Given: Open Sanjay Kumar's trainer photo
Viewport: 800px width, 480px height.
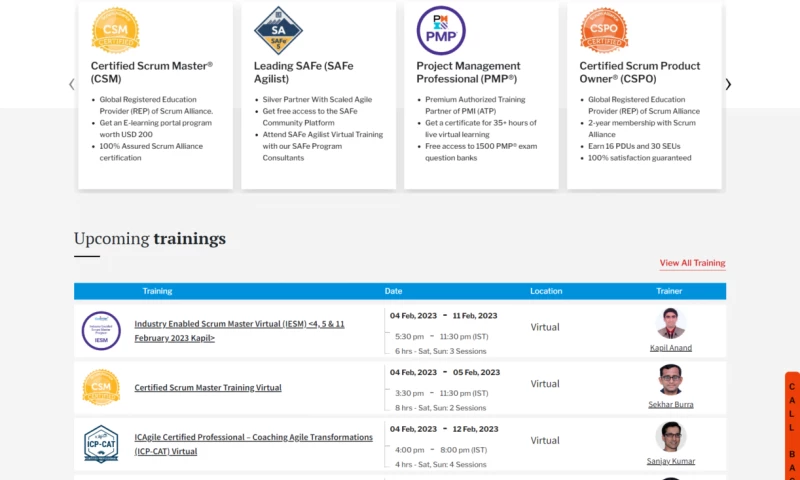Looking at the screenshot, I should [670, 437].
